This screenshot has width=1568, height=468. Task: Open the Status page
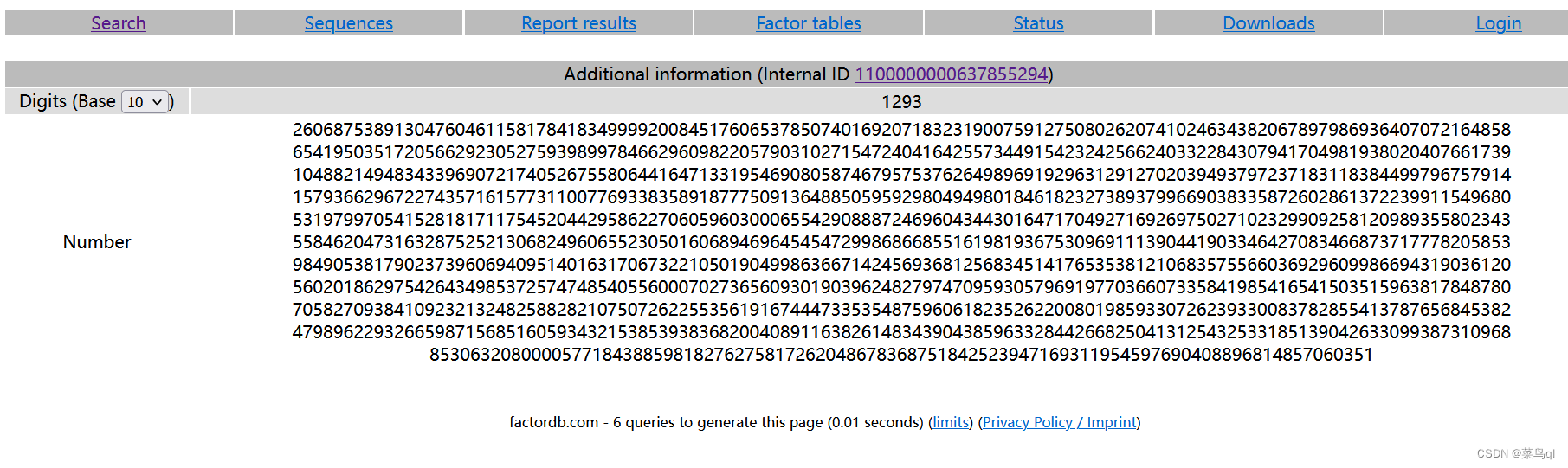[1038, 23]
